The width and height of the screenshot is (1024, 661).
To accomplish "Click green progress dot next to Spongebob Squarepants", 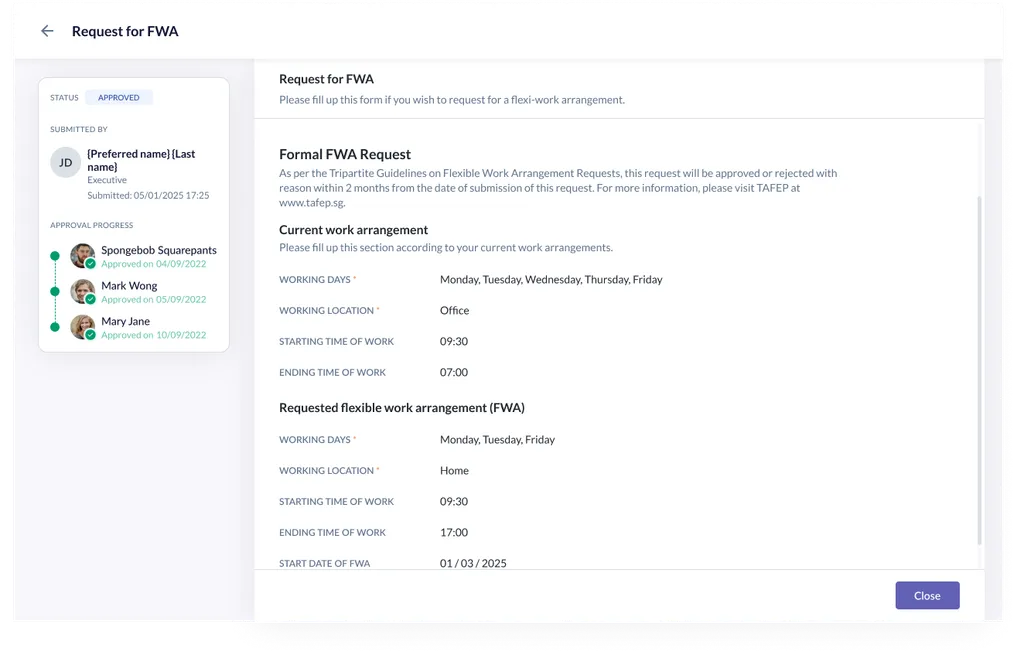I will 55,256.
